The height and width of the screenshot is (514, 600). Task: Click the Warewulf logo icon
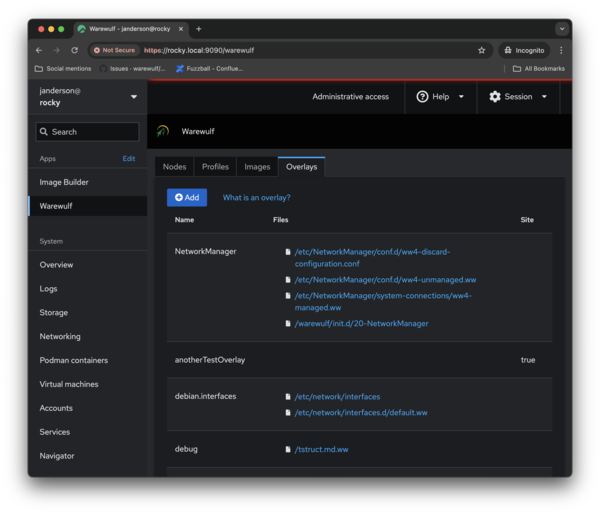point(163,131)
